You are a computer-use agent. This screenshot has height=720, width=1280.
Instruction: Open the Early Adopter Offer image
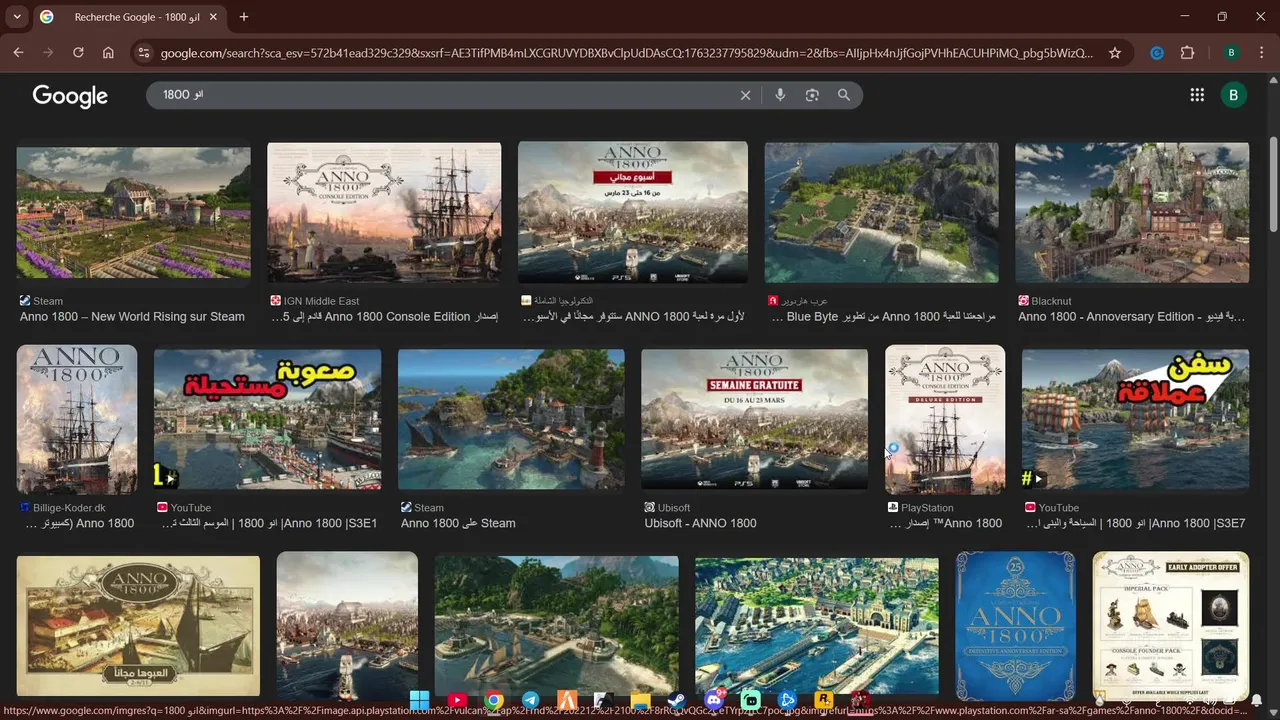point(1170,626)
